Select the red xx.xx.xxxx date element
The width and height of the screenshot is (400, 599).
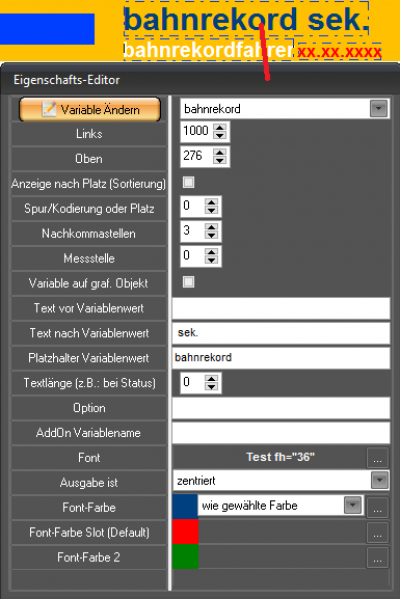click(x=339, y=52)
